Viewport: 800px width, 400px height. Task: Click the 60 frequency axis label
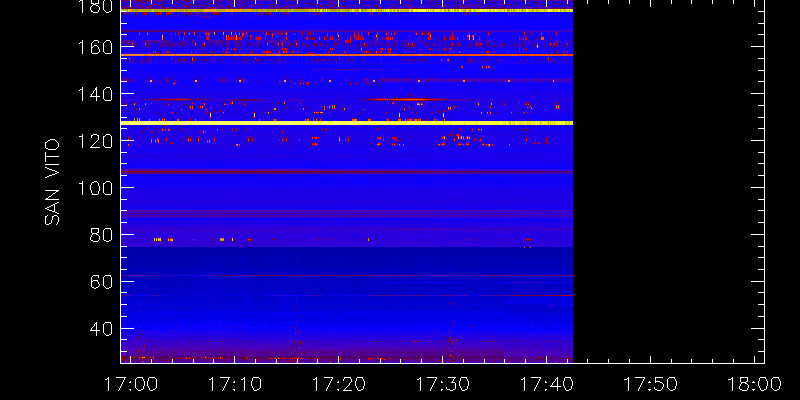[101, 282]
